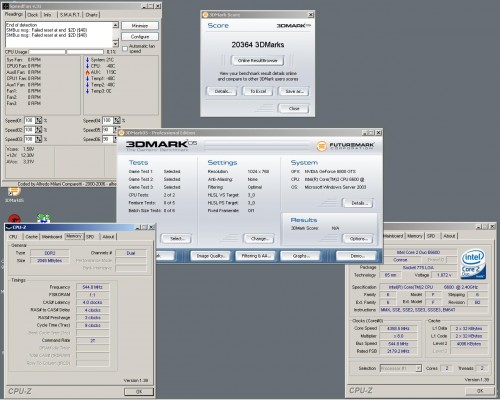Click the Speed02 percentage input field
The width and height of the screenshot is (500, 400).
tap(29, 130)
